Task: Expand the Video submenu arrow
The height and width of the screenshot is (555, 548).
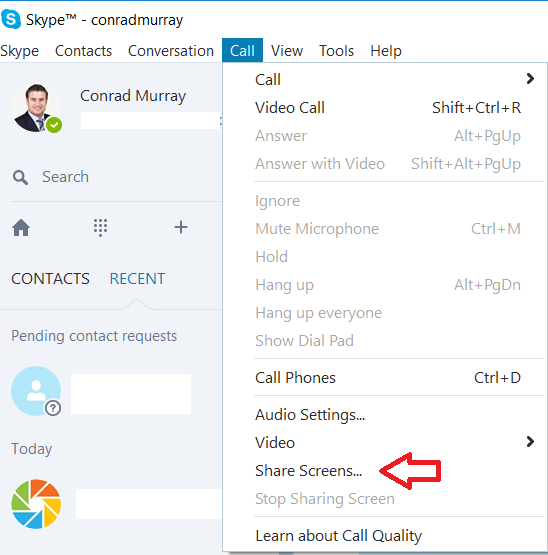Action: (x=530, y=441)
